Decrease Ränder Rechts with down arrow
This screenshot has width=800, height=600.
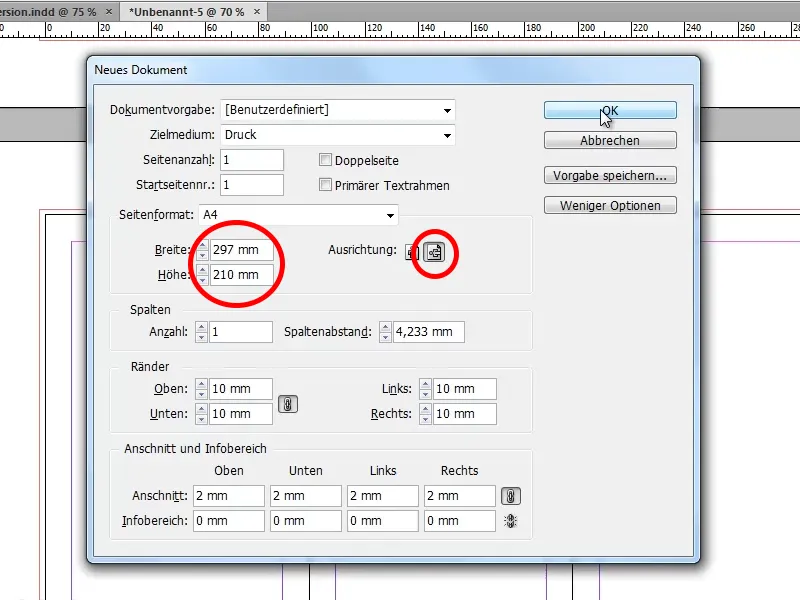tap(426, 419)
